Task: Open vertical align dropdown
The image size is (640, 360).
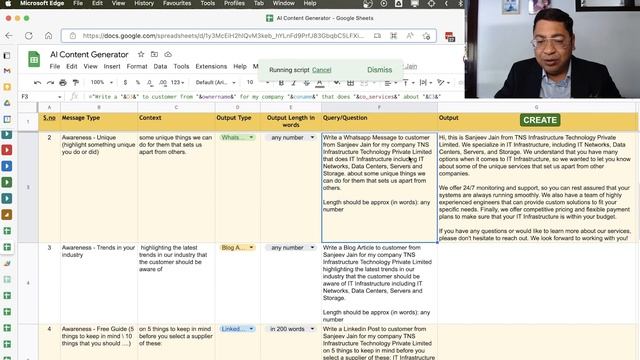Action: tap(408, 83)
